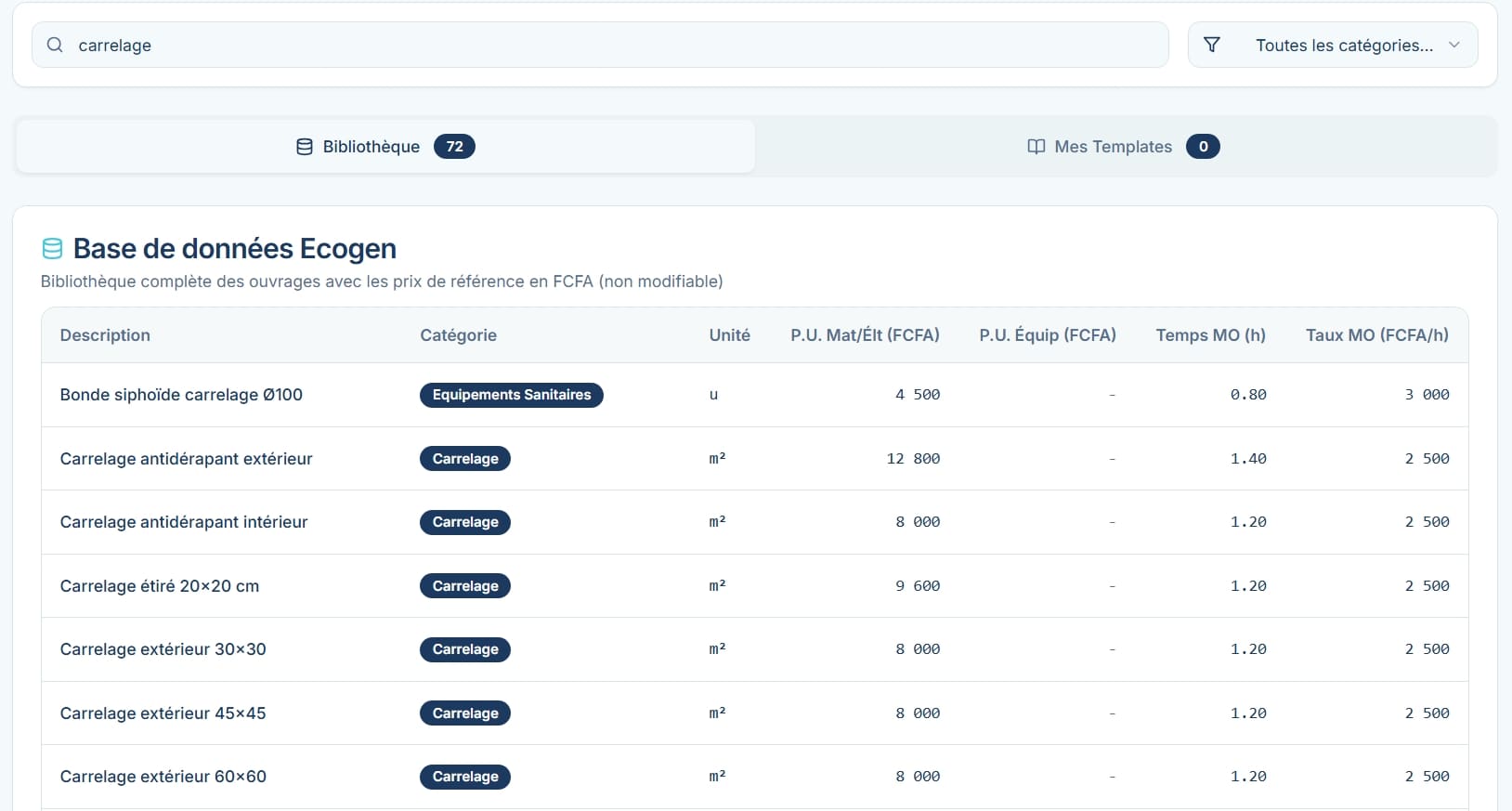
Task: Click the m² unit in antidérapant extérieur row
Action: coord(717,458)
